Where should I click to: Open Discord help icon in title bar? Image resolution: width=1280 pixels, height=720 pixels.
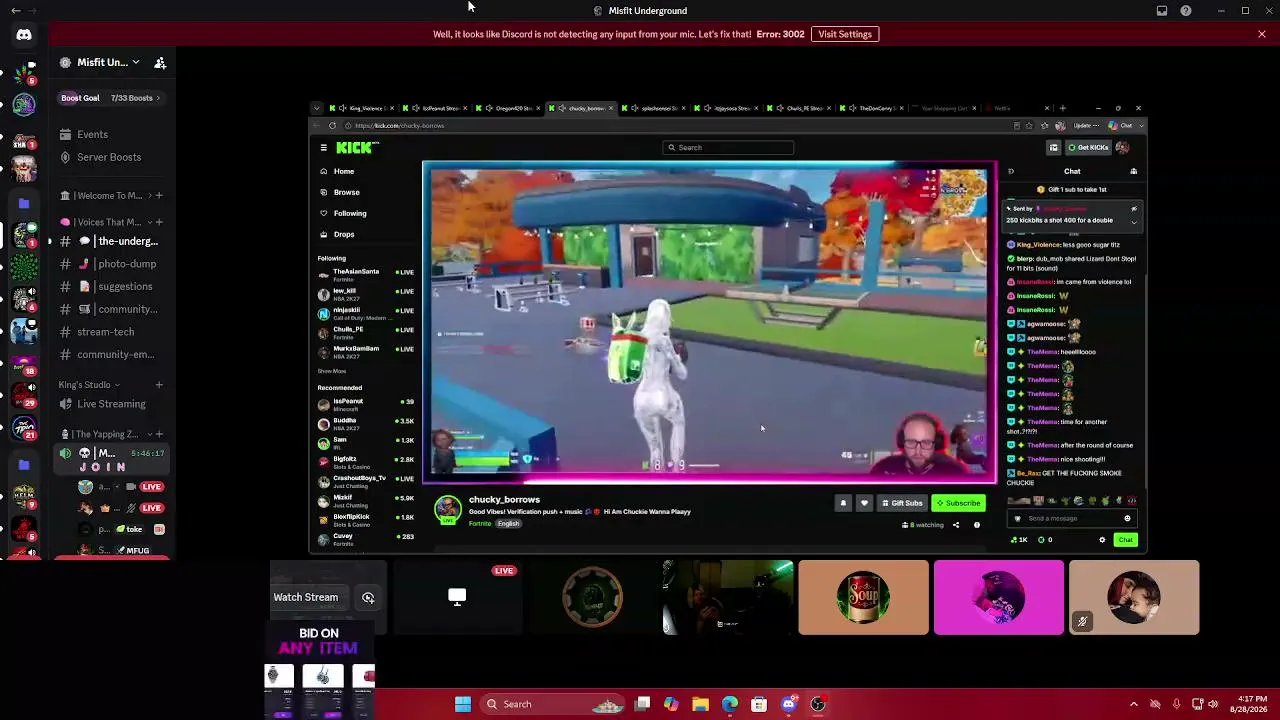coord(1186,11)
